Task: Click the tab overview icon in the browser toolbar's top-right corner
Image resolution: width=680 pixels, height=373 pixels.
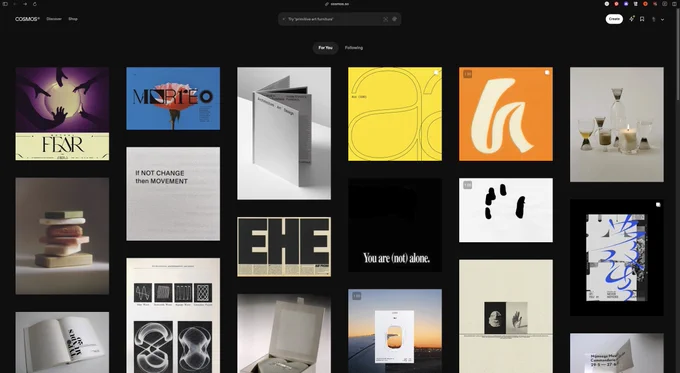Action: (674, 4)
